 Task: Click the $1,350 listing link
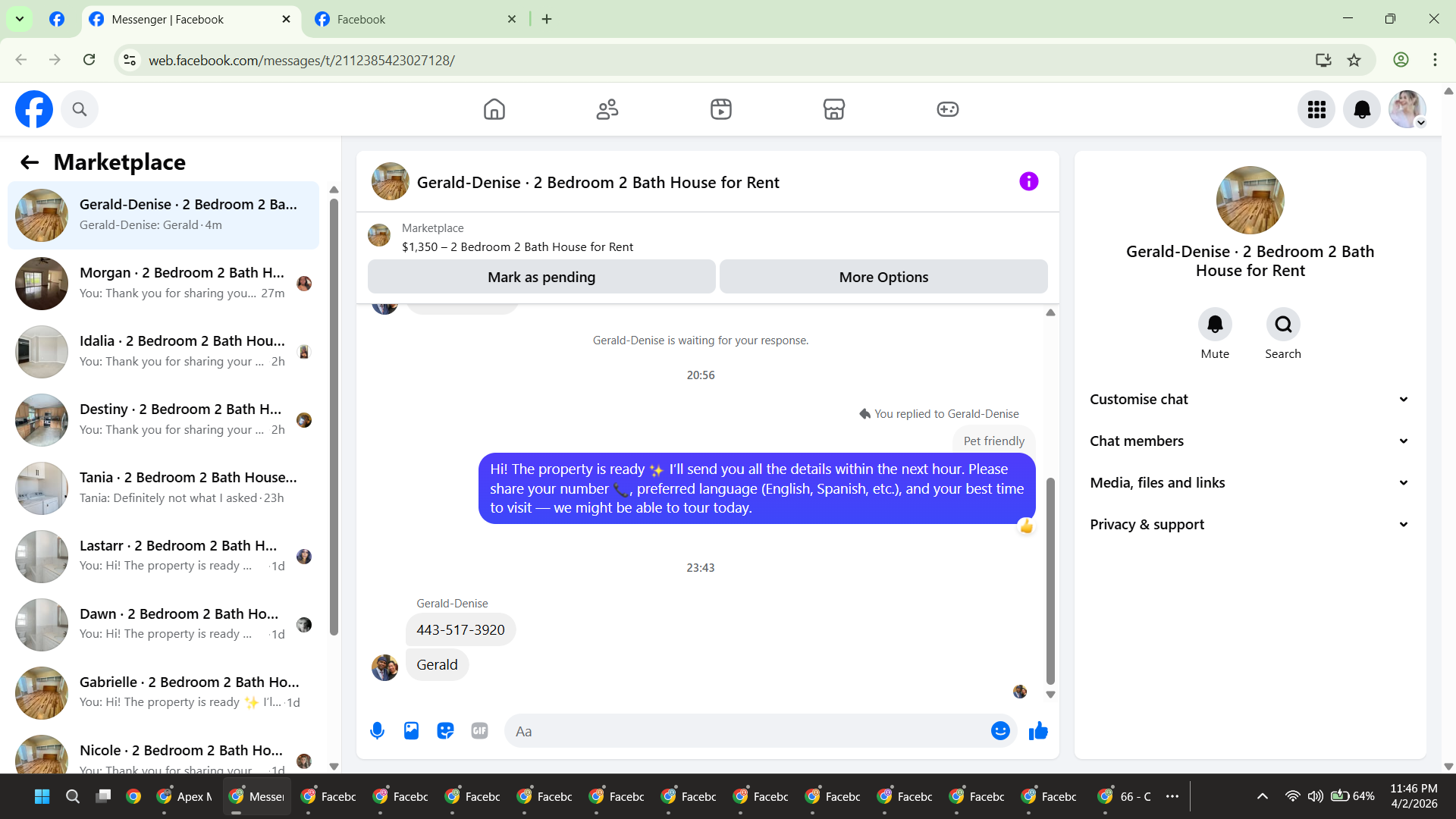tap(517, 247)
